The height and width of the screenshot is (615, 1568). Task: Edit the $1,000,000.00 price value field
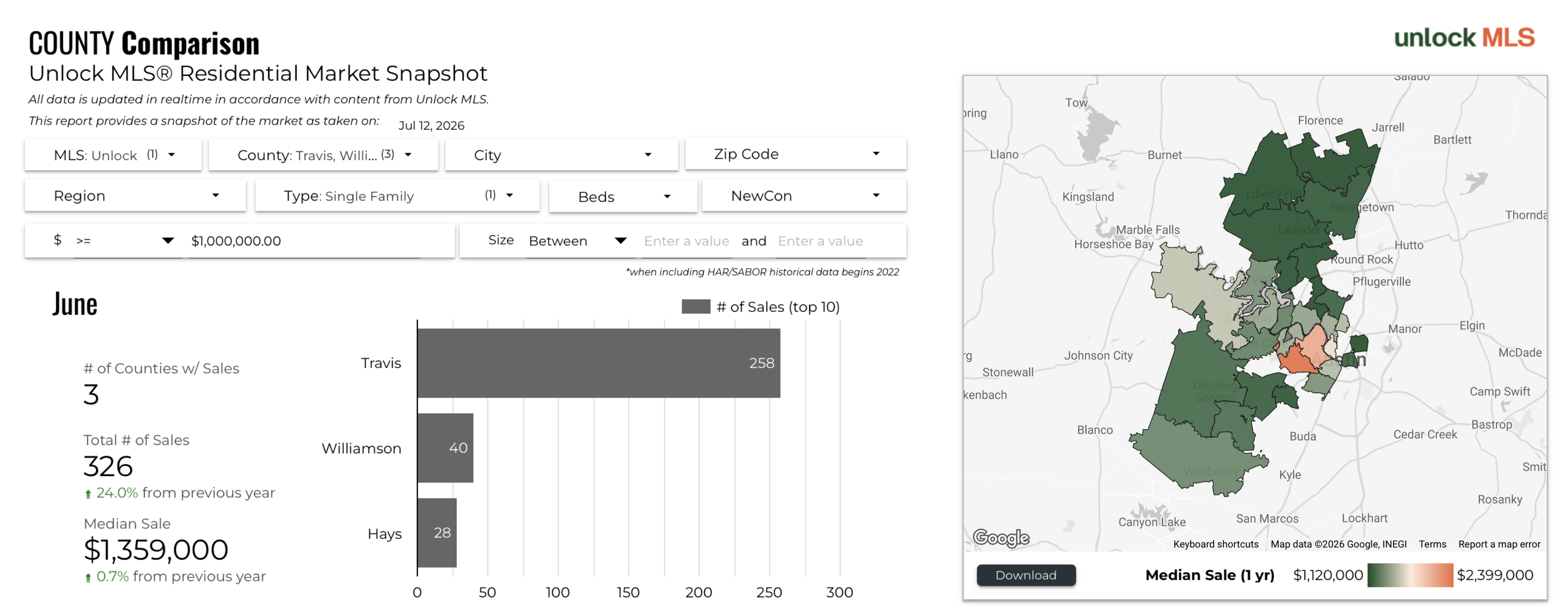[305, 240]
